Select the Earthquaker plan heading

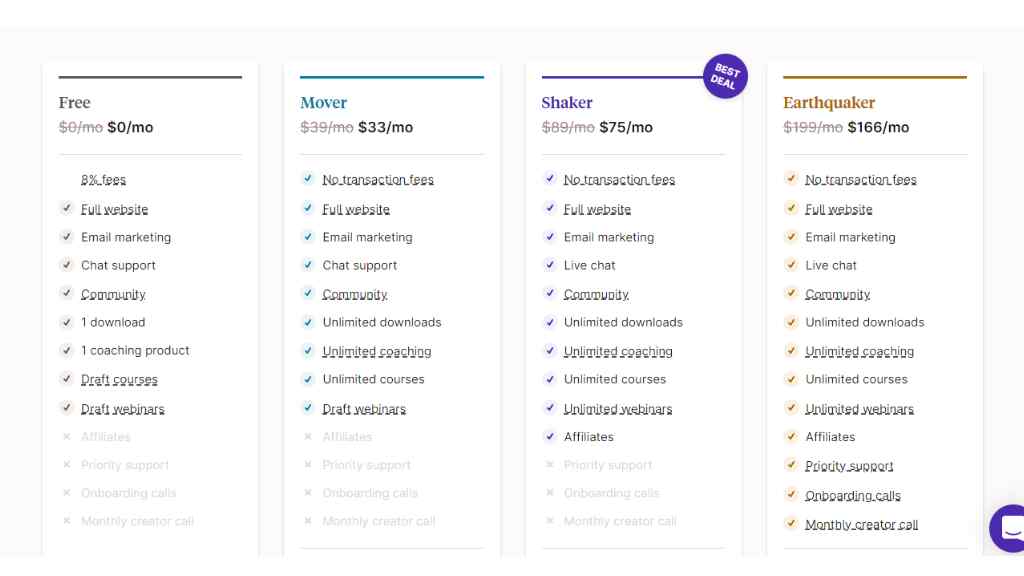(829, 103)
